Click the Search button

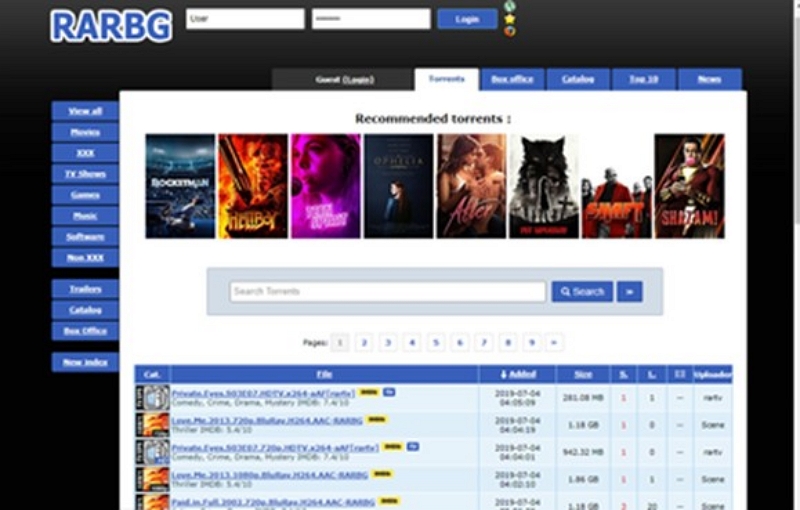tap(582, 292)
